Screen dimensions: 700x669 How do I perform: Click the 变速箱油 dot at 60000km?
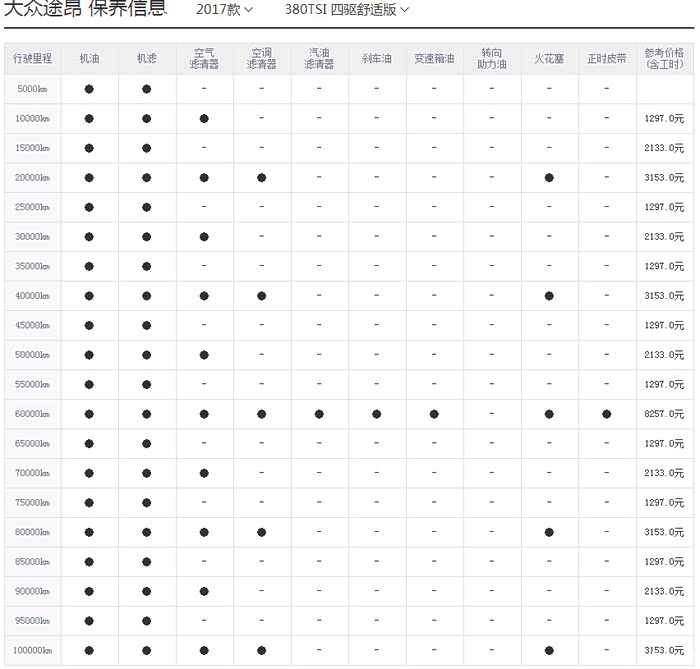434,414
